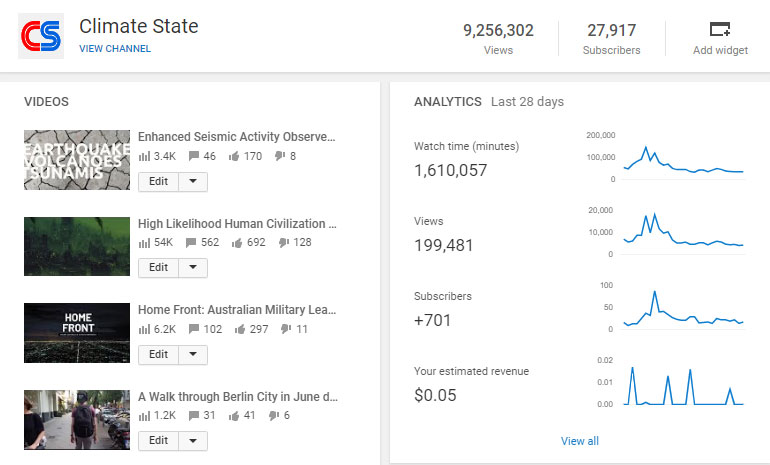Open Edit dropdown arrow for Berlin City video

point(193,441)
